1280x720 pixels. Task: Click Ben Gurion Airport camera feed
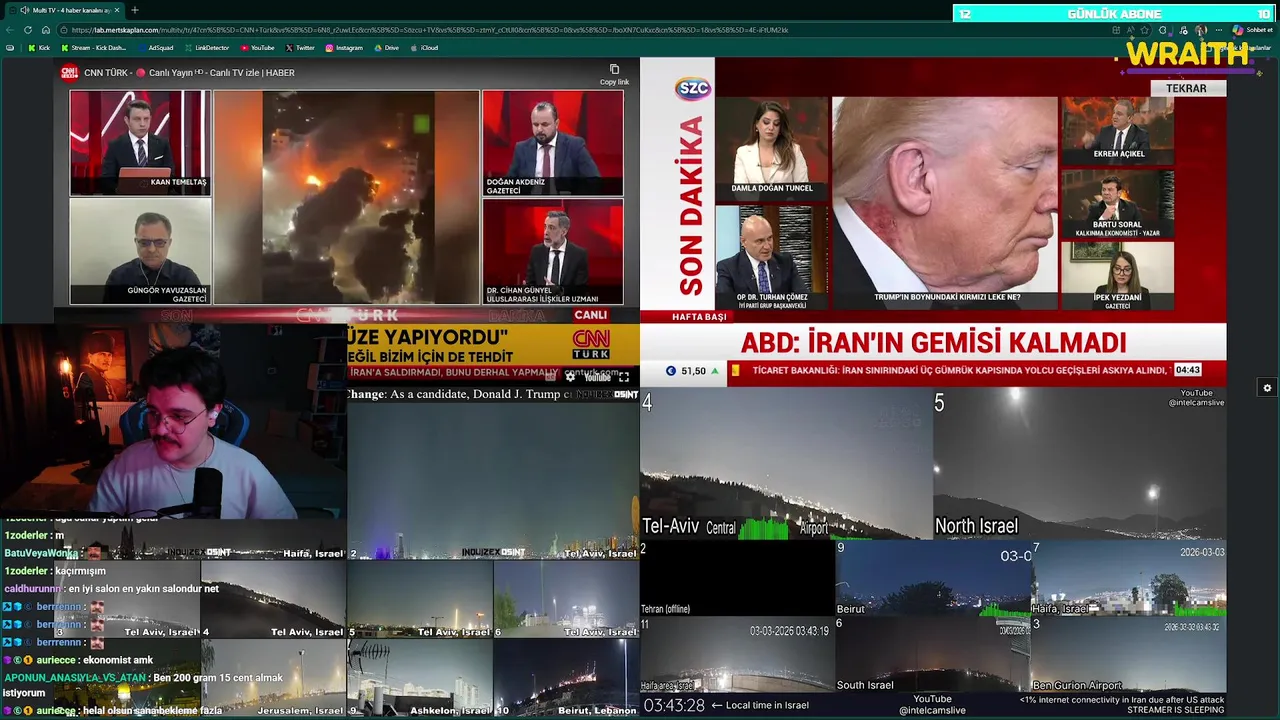(x=1129, y=654)
